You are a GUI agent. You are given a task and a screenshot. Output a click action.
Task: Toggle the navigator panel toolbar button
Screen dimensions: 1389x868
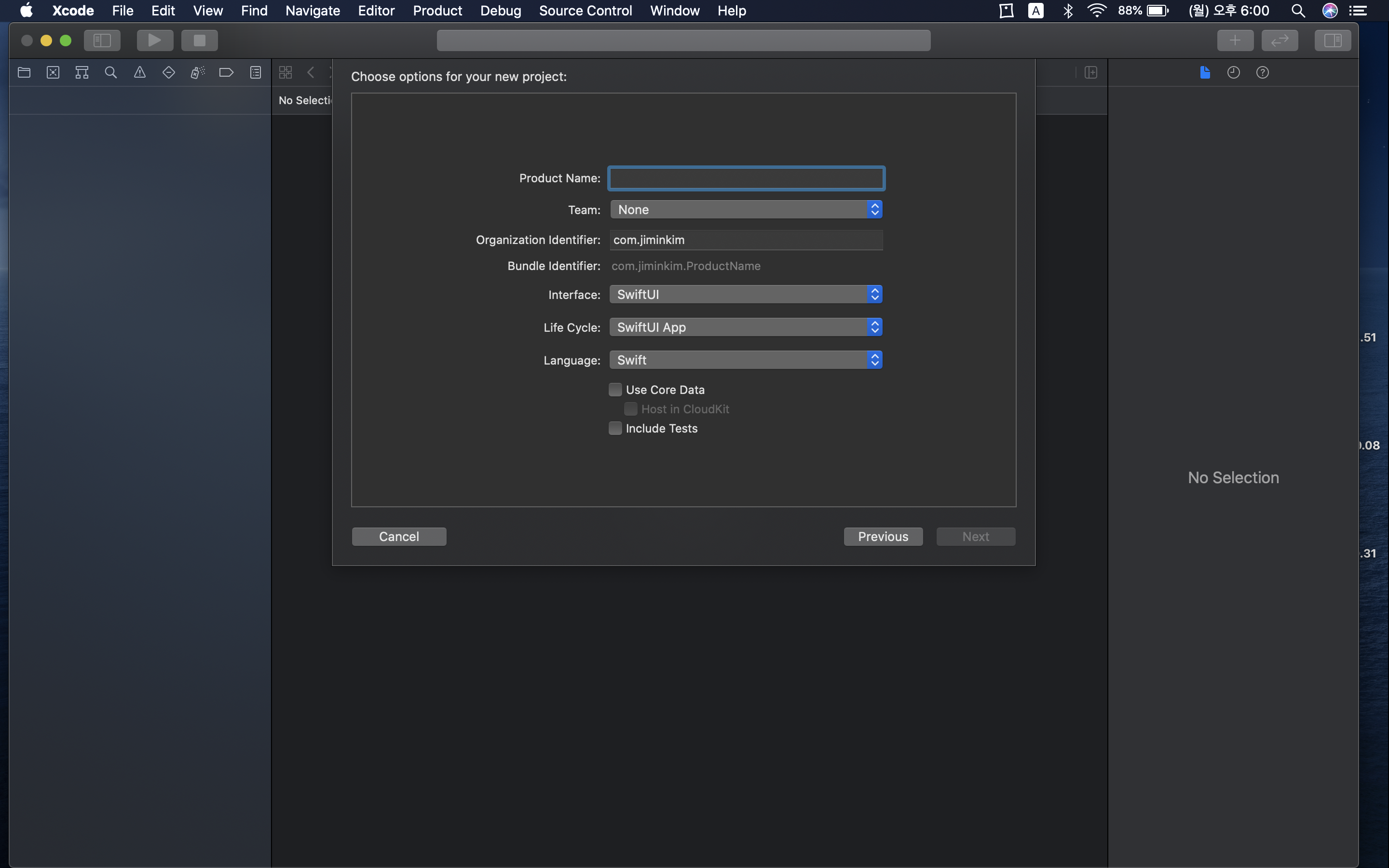pos(102,40)
